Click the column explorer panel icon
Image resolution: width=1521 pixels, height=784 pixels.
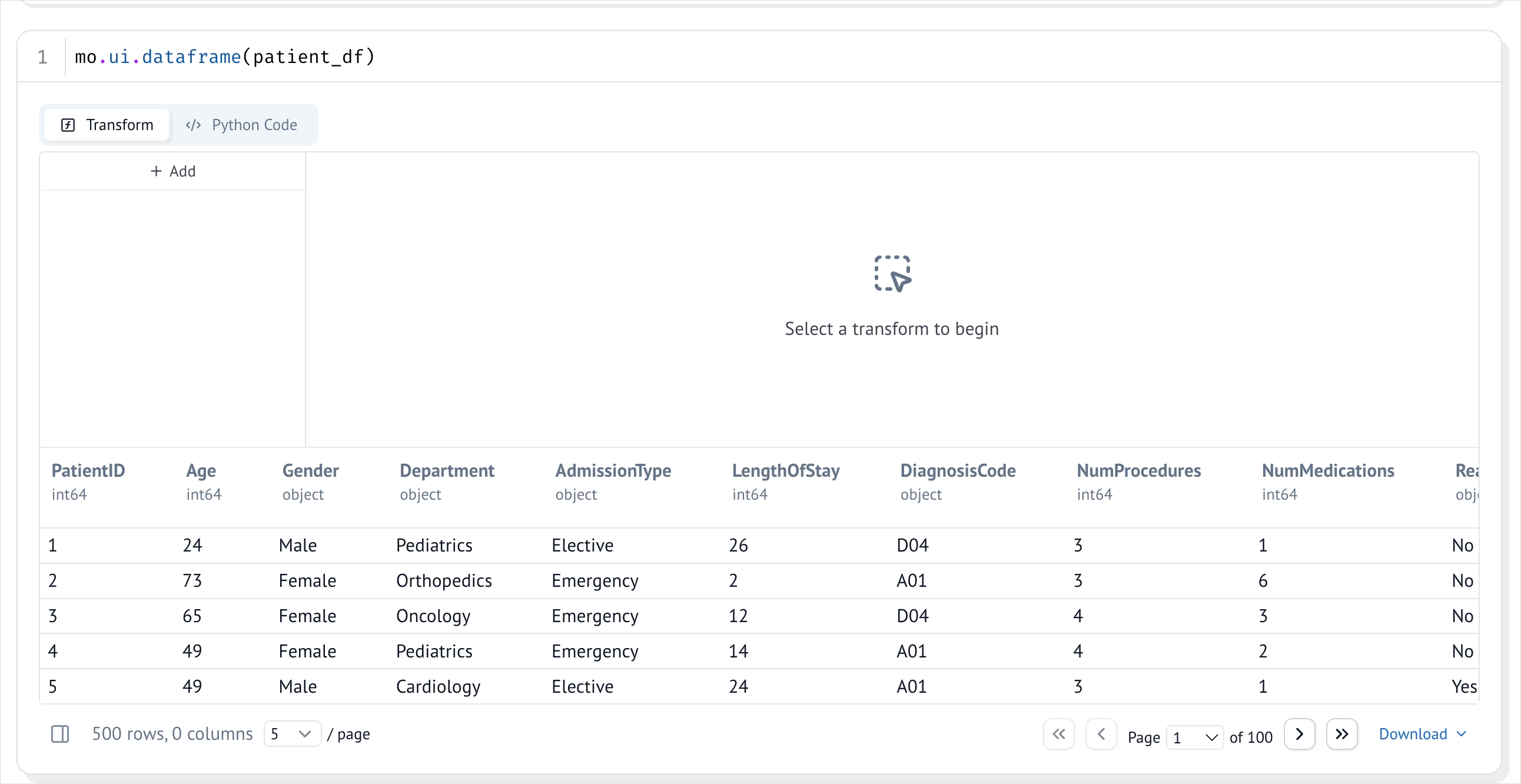(59, 734)
